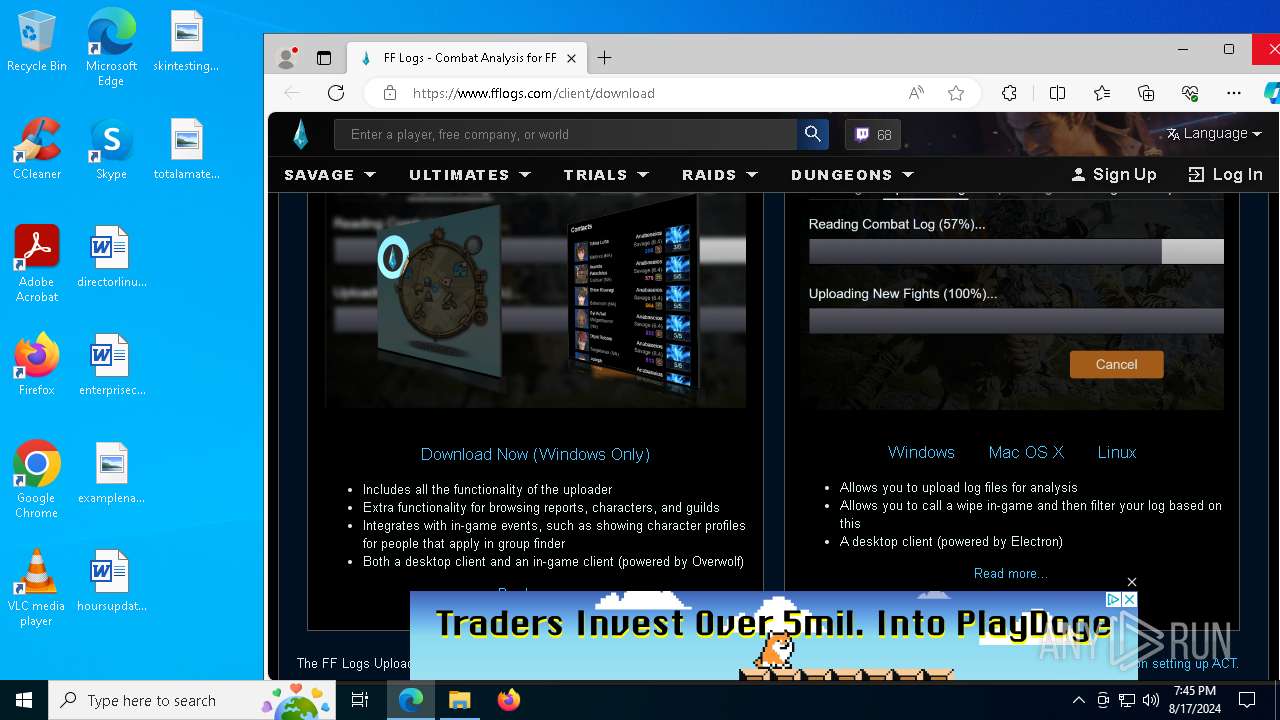Open CCleaner desktop shortcut
The height and width of the screenshot is (720, 1280).
[x=37, y=149]
